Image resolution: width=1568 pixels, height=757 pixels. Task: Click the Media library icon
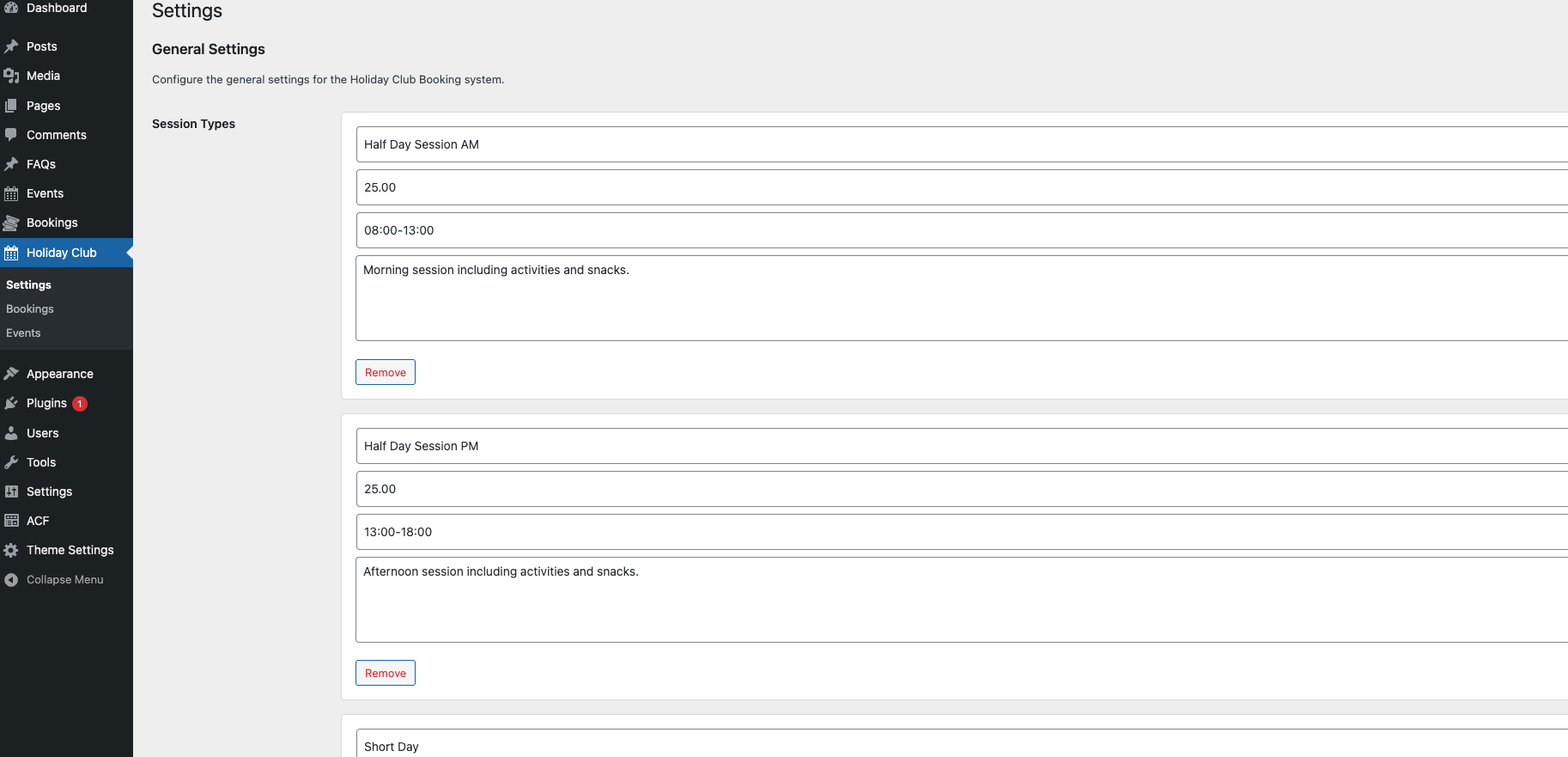(11, 76)
